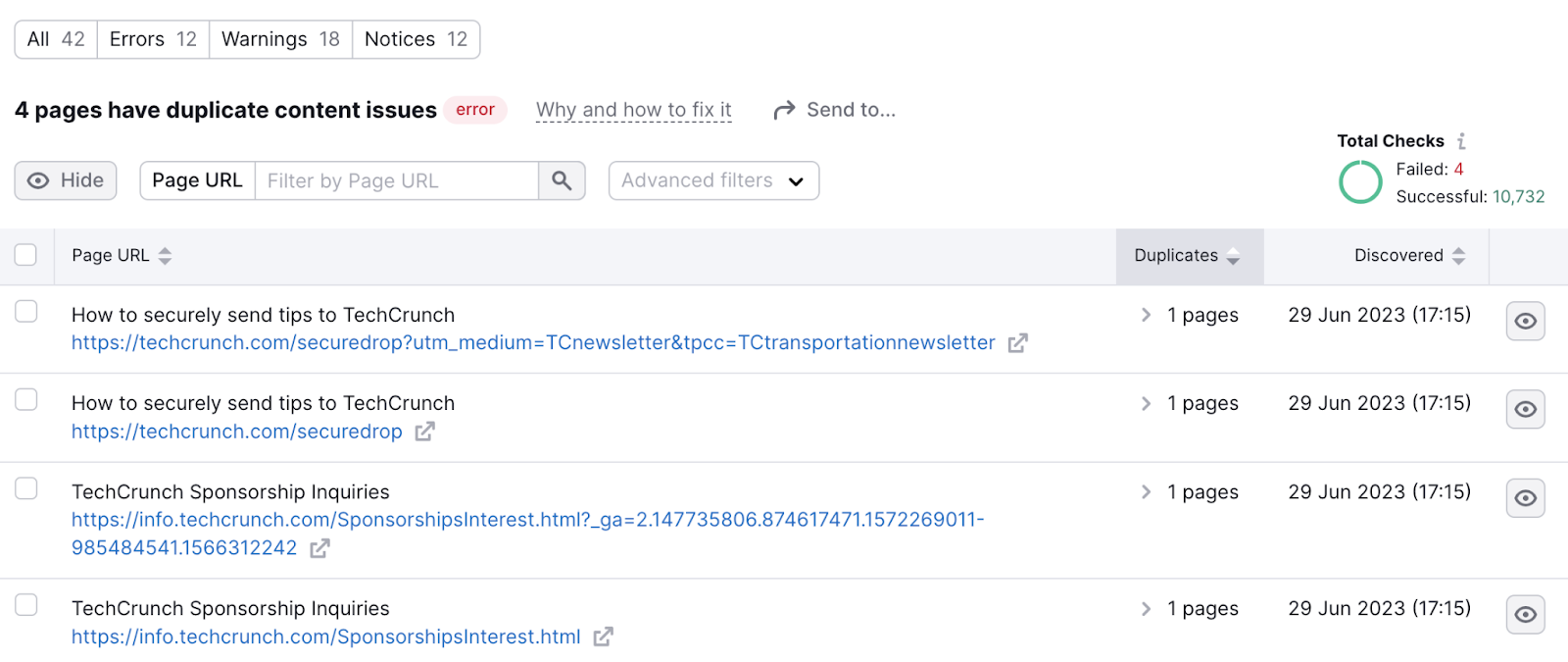The image size is (1568, 662).
Task: Click the Send to... share arrow icon
Action: (x=783, y=109)
